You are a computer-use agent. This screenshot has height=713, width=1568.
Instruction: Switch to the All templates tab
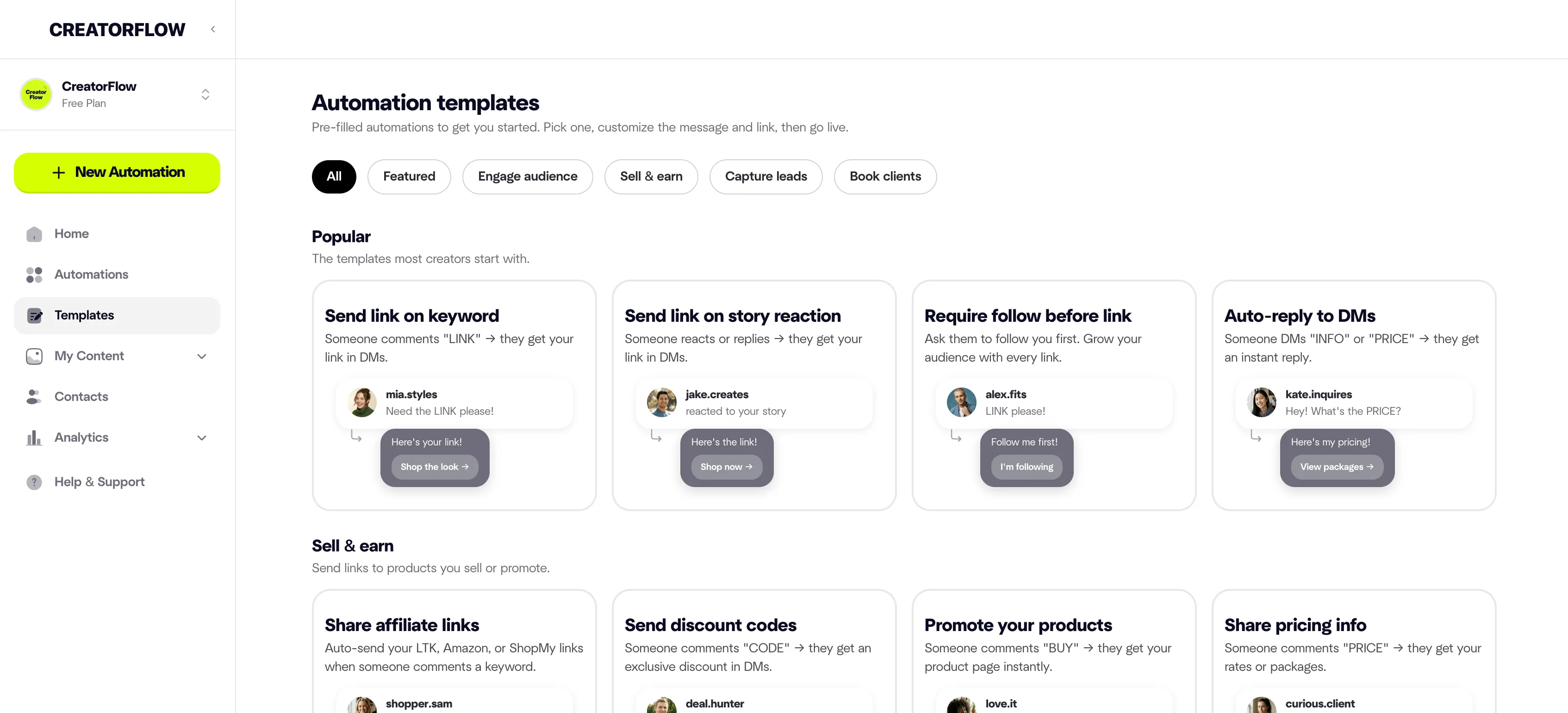click(x=334, y=176)
